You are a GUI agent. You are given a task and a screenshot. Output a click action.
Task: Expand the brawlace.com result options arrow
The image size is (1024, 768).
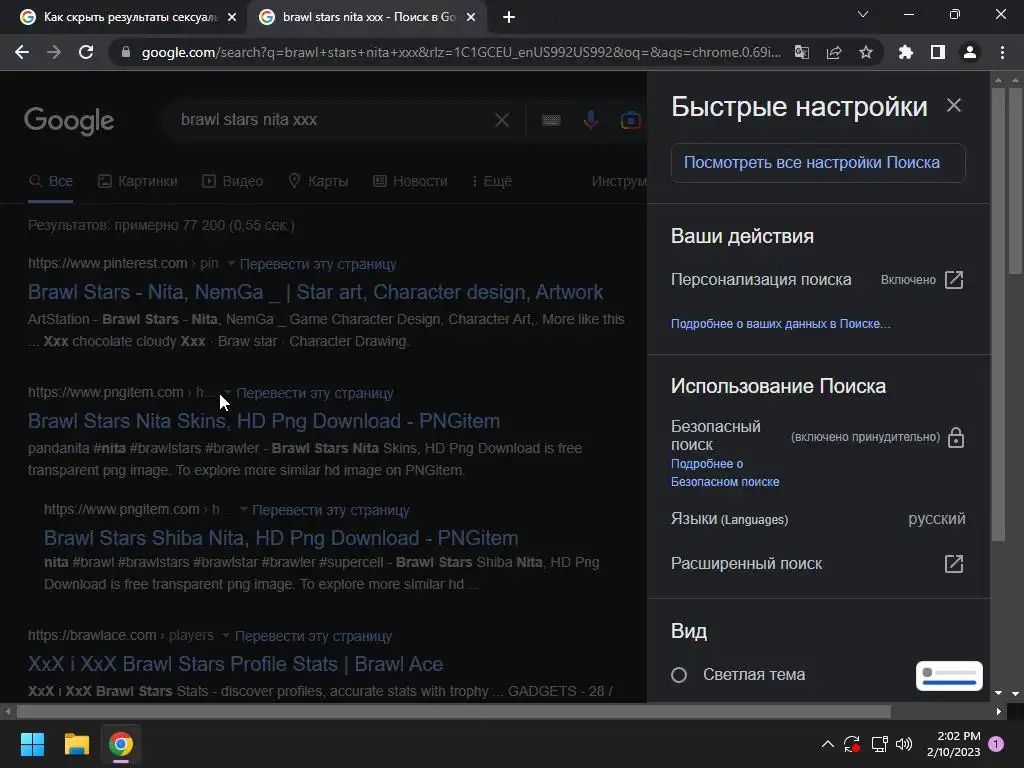pos(225,635)
